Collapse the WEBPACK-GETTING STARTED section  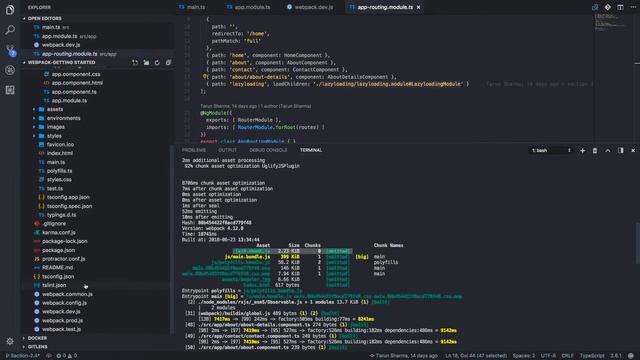pyautogui.click(x=61, y=62)
